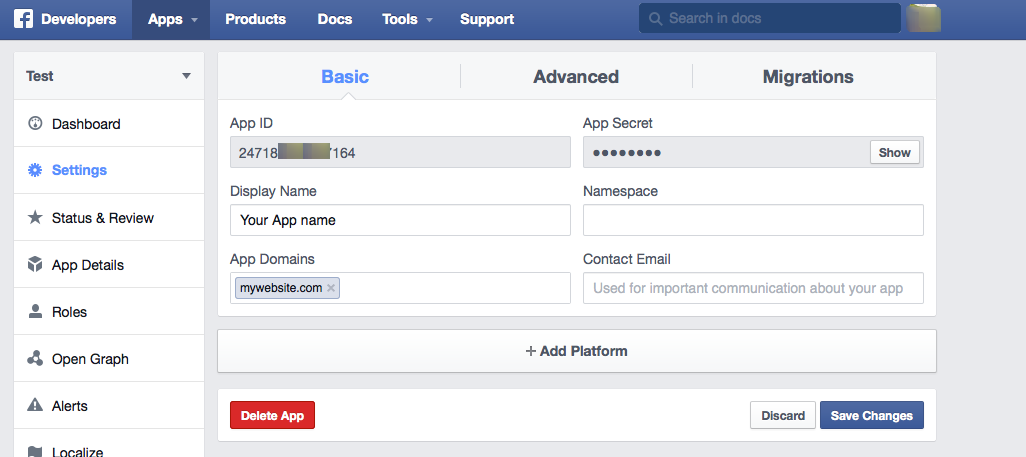Click the Display Name input field

coord(400,220)
